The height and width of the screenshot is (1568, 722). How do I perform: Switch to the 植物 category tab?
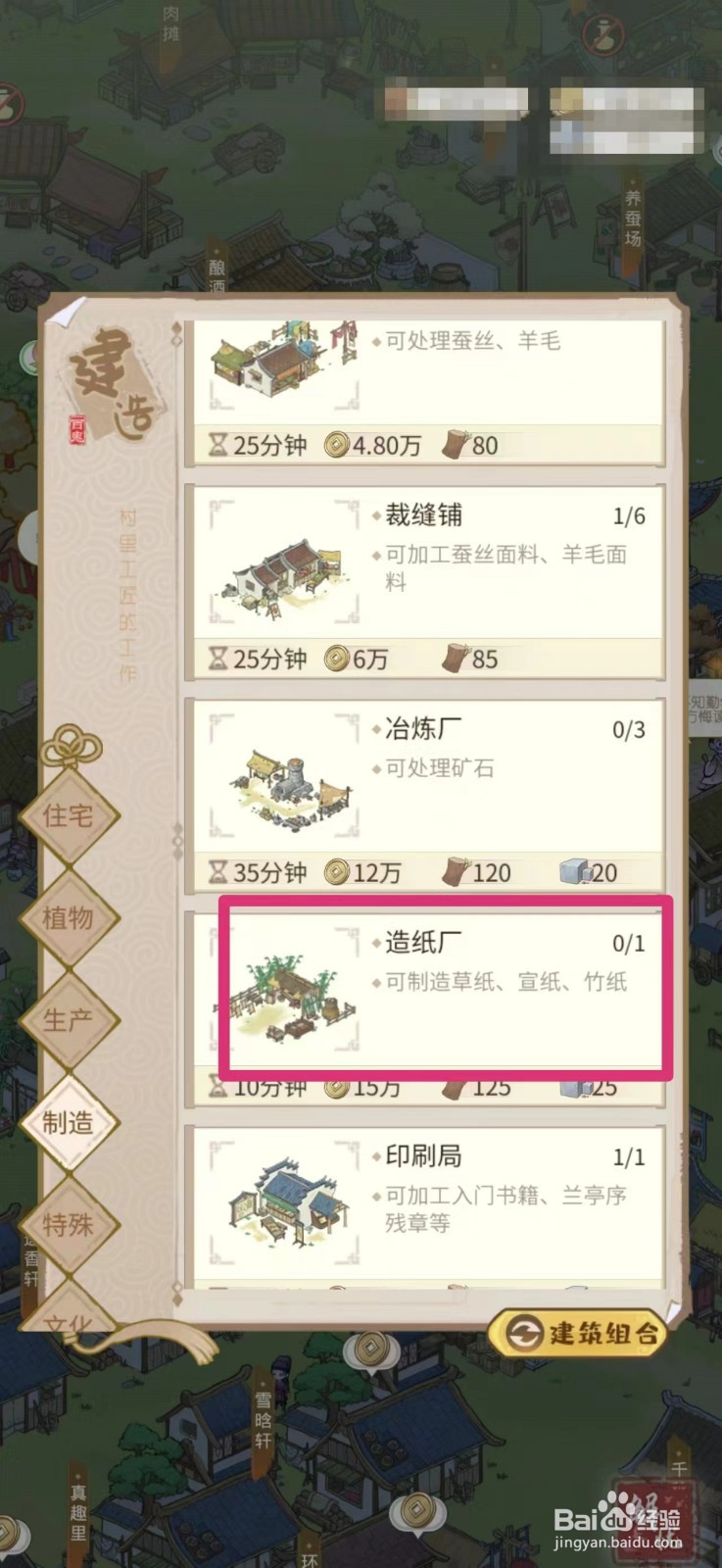(x=69, y=917)
